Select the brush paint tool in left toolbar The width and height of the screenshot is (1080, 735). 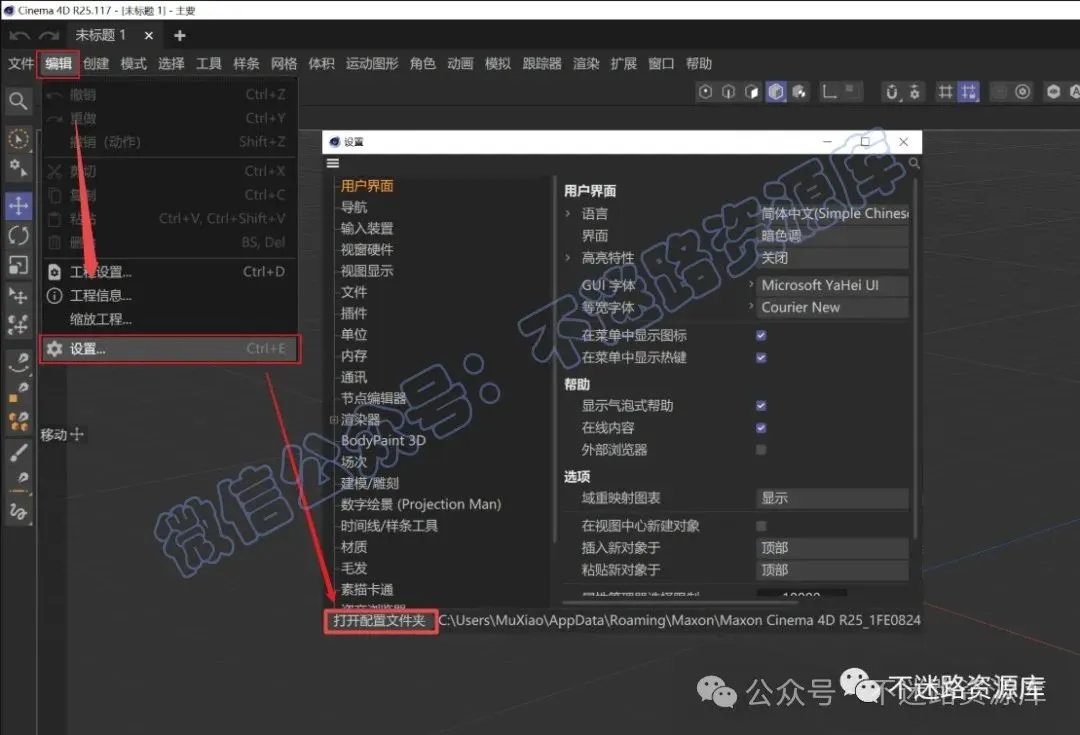19,453
